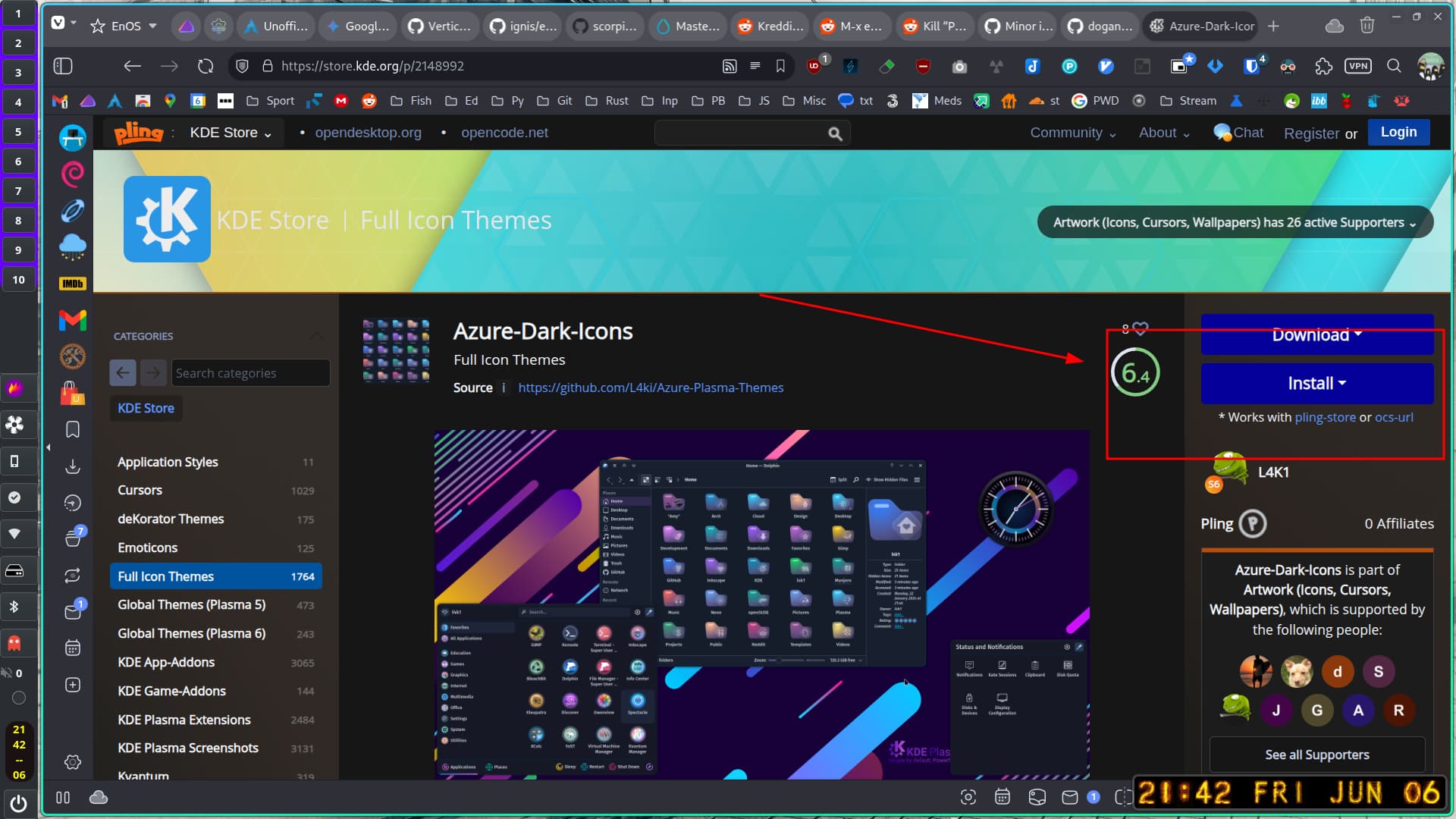Switch to the scorpi... tab
The height and width of the screenshot is (819, 1456).
point(605,26)
